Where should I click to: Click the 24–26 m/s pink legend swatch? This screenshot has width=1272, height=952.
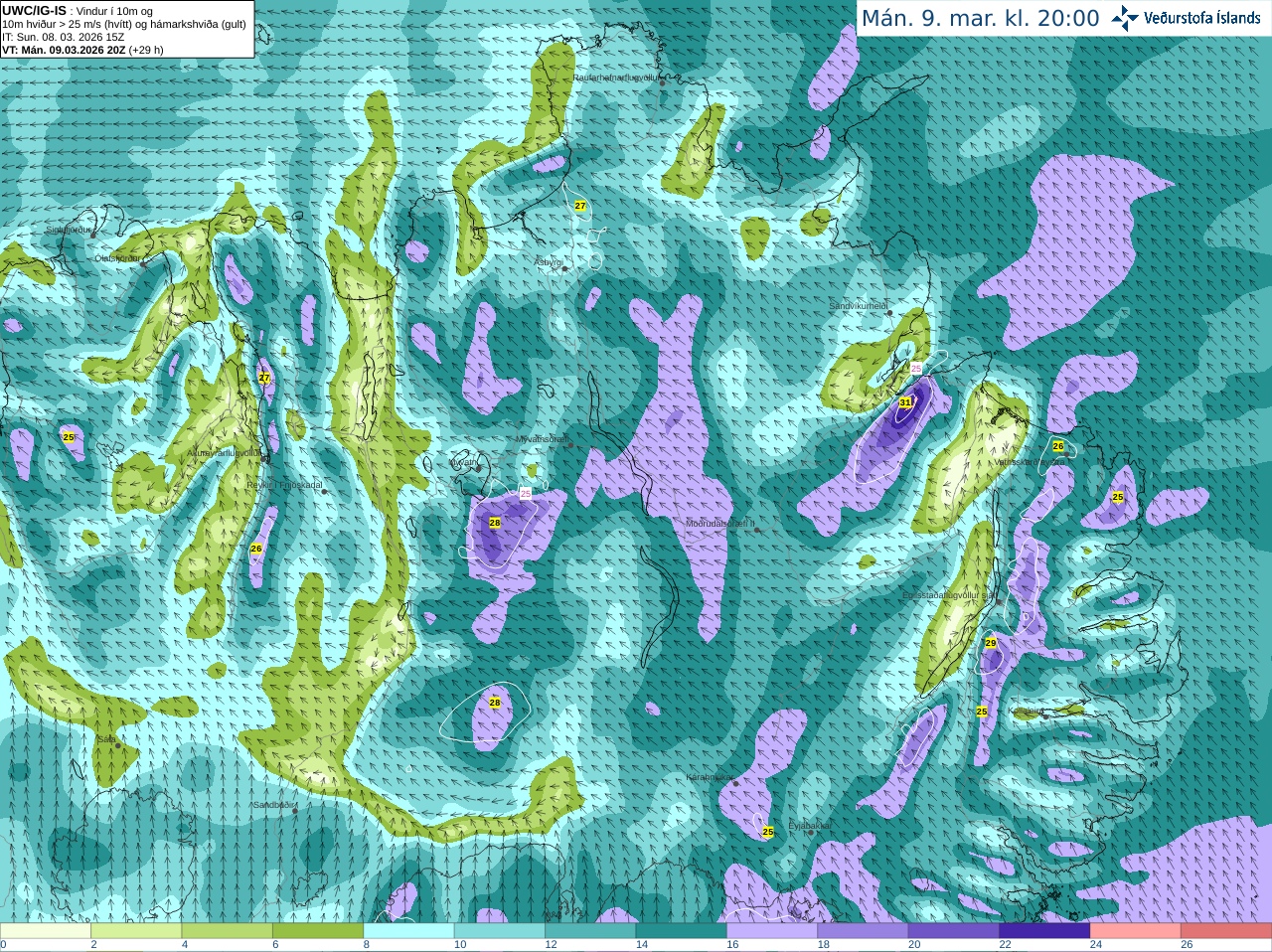[1135, 930]
